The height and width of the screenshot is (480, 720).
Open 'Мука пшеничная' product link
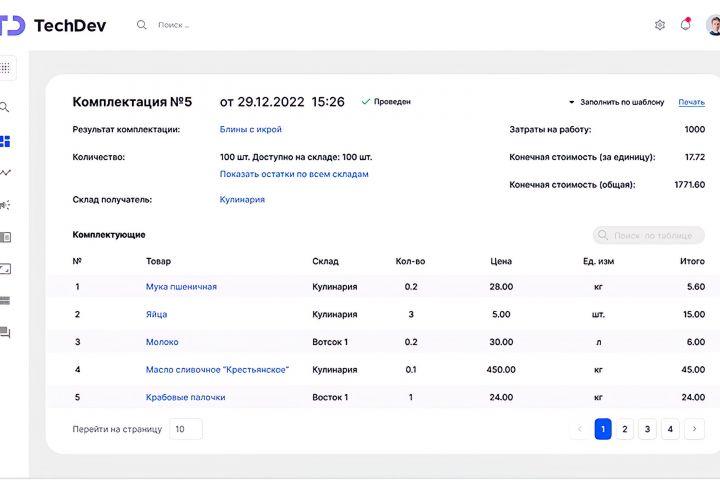pos(181,287)
